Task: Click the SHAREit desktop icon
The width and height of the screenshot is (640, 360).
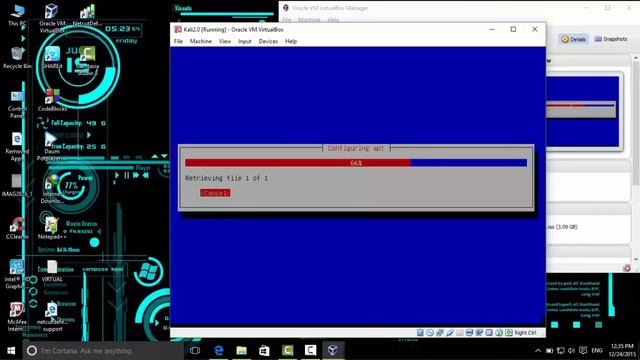Action: (x=52, y=57)
